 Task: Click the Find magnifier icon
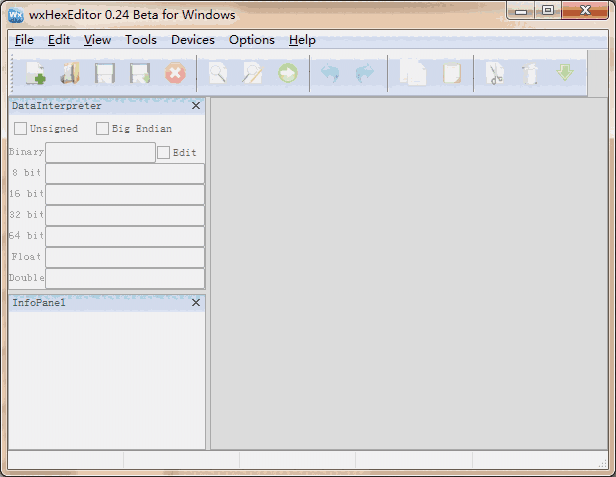tap(218, 73)
